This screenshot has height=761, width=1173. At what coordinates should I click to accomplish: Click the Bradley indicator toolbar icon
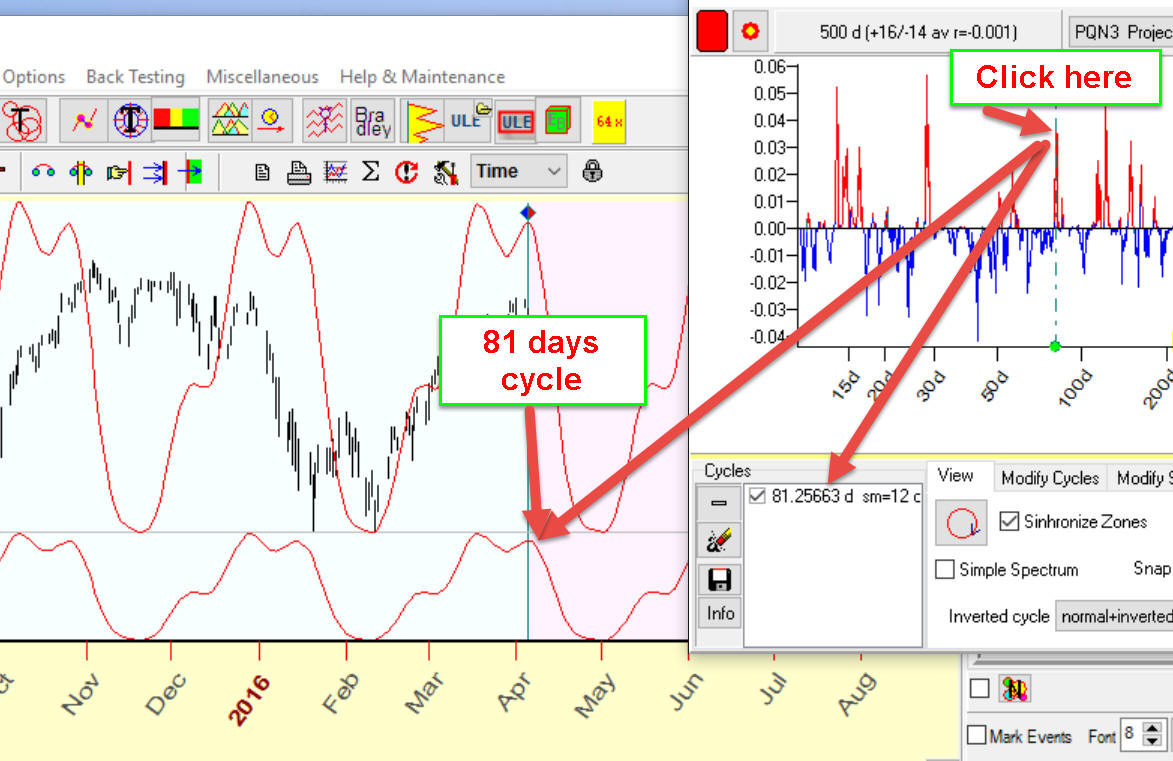pos(373,121)
